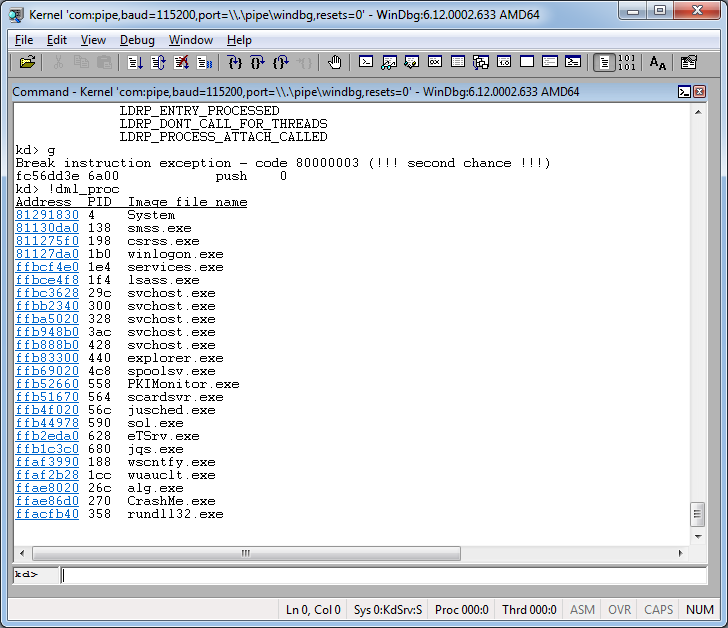Image resolution: width=728 pixels, height=628 pixels.
Task: Open the Help menu
Action: (x=239, y=40)
